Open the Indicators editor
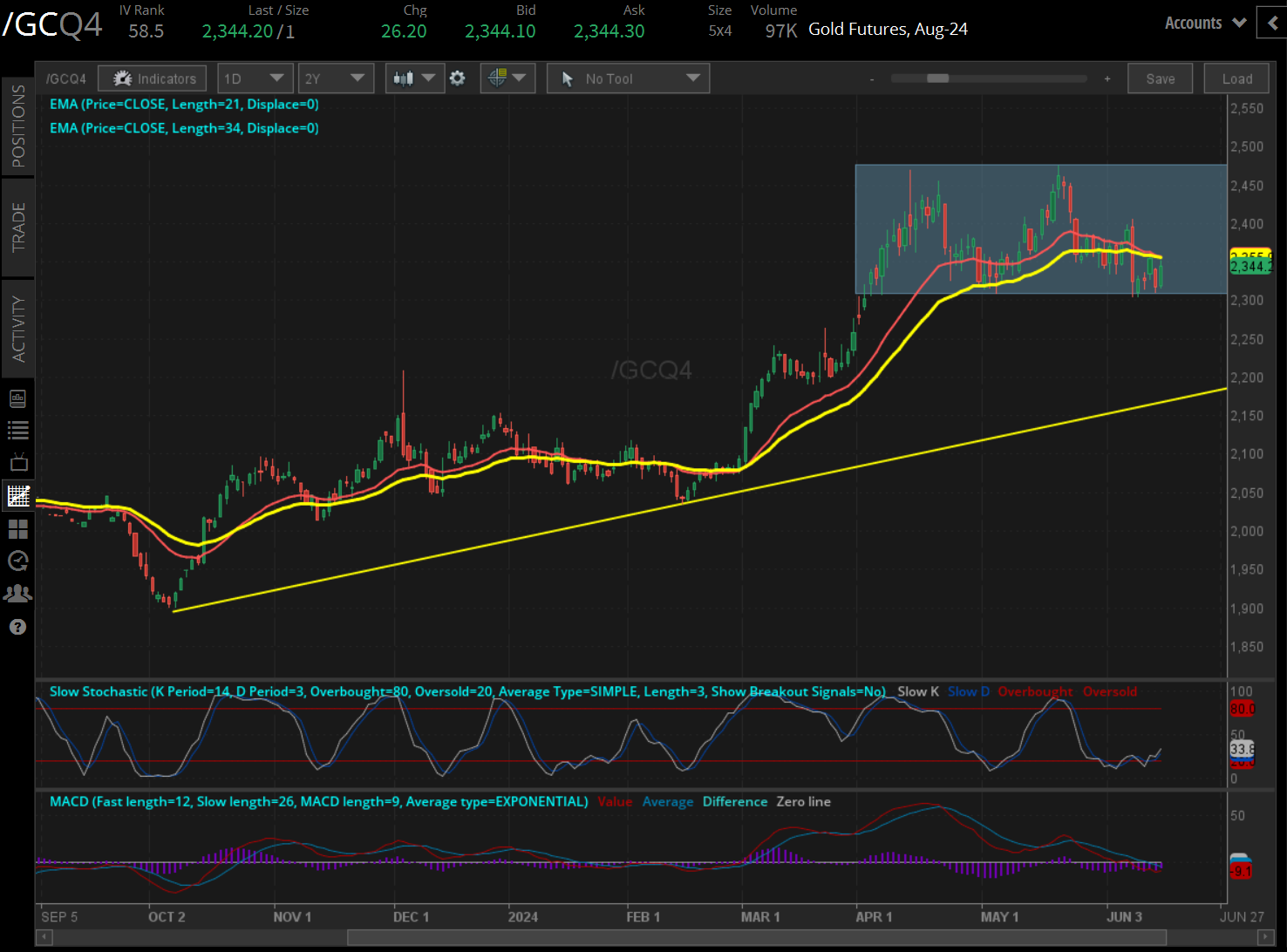This screenshot has width=1287, height=952. 152,78
